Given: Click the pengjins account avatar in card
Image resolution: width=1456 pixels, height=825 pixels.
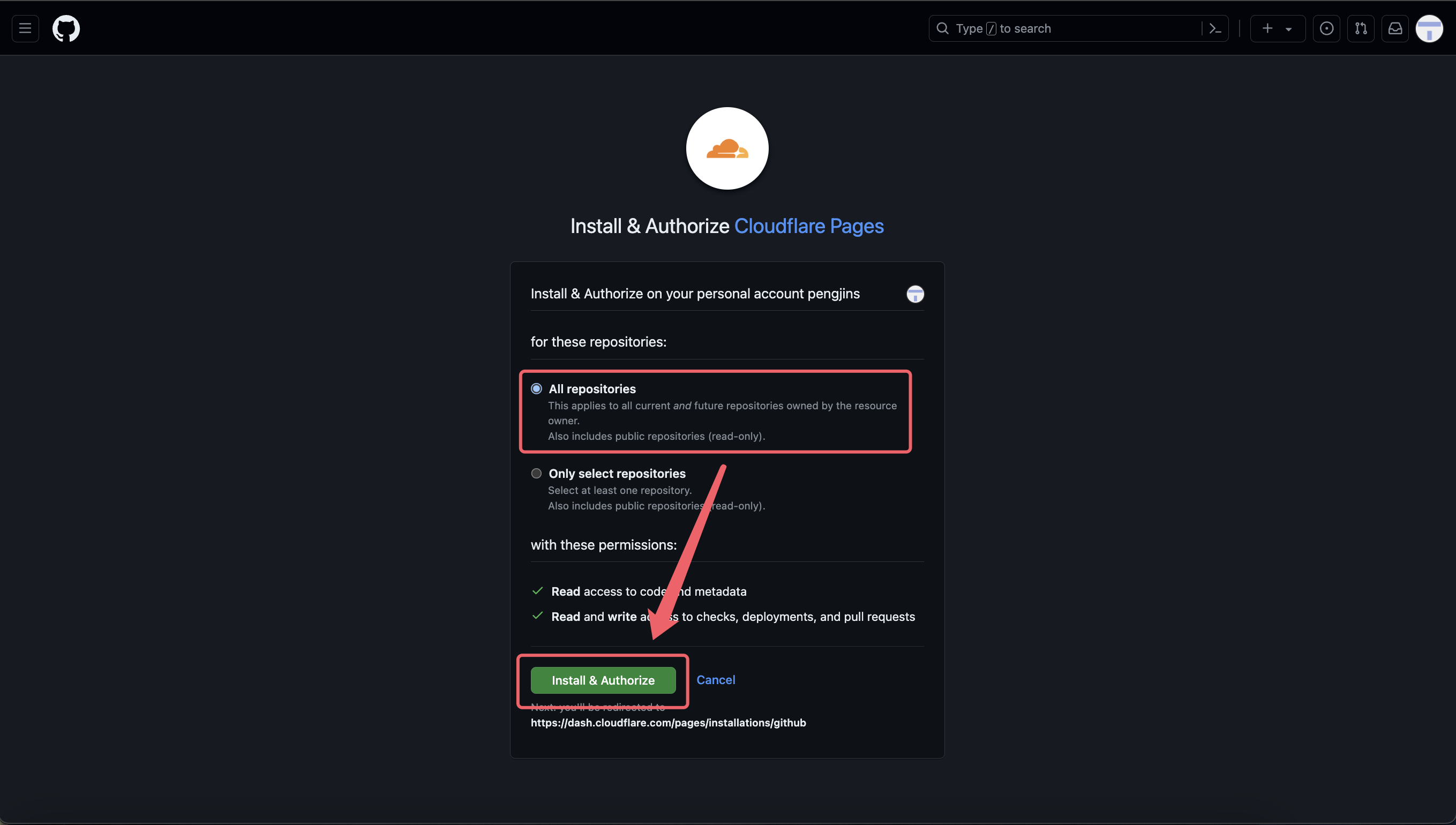Looking at the screenshot, I should pos(915,294).
